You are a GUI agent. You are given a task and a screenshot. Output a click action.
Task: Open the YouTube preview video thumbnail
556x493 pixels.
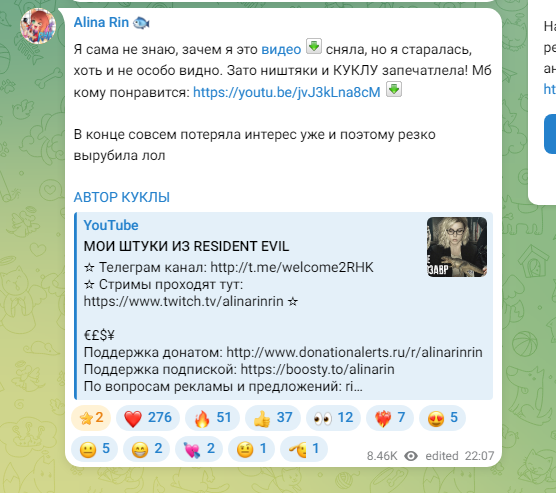(x=457, y=247)
